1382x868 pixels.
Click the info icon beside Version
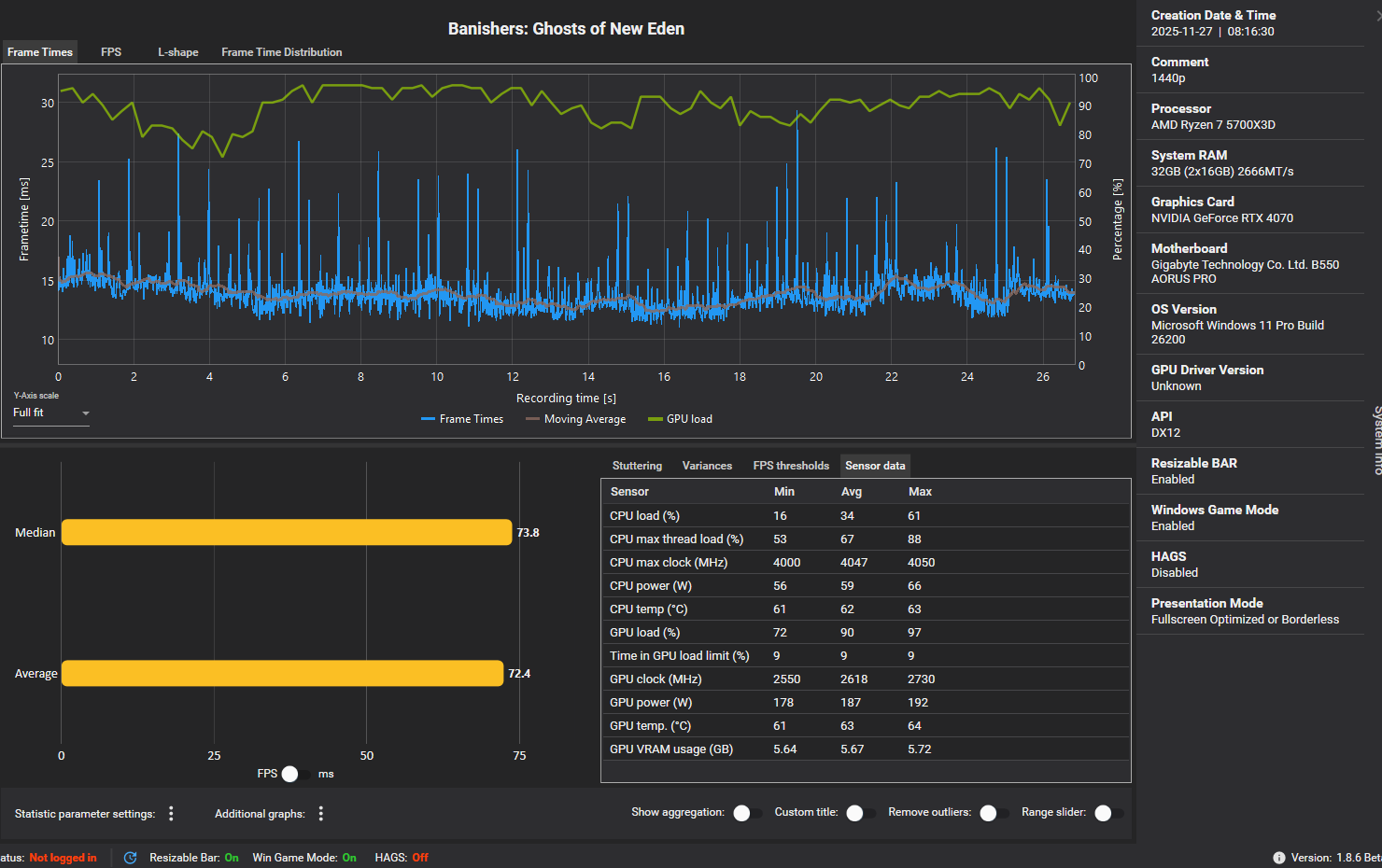click(1279, 858)
